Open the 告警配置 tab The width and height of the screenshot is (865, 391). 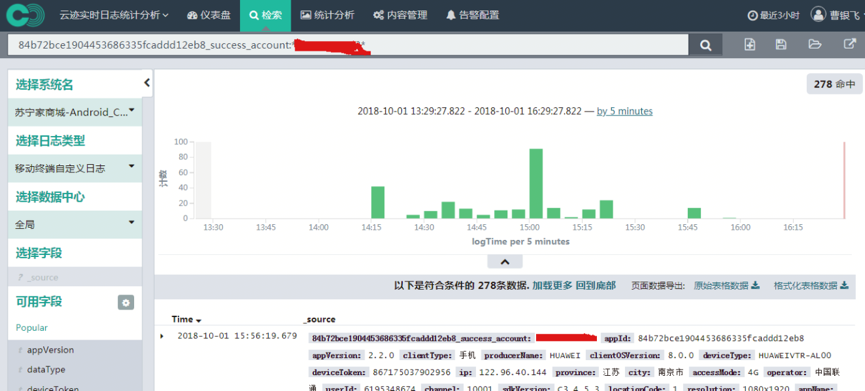coord(473,15)
